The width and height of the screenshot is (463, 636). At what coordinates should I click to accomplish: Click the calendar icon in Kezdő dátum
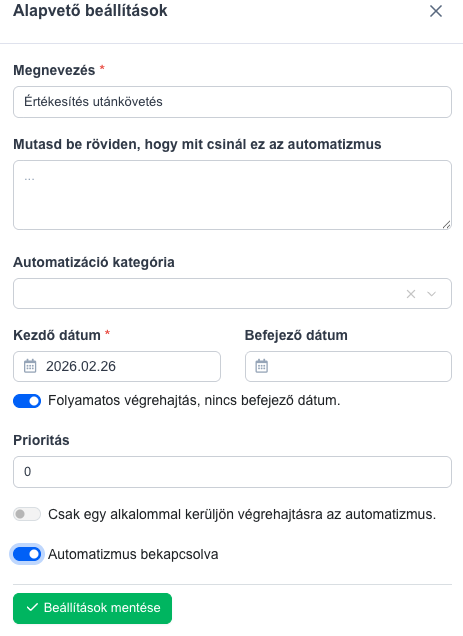click(x=30, y=366)
